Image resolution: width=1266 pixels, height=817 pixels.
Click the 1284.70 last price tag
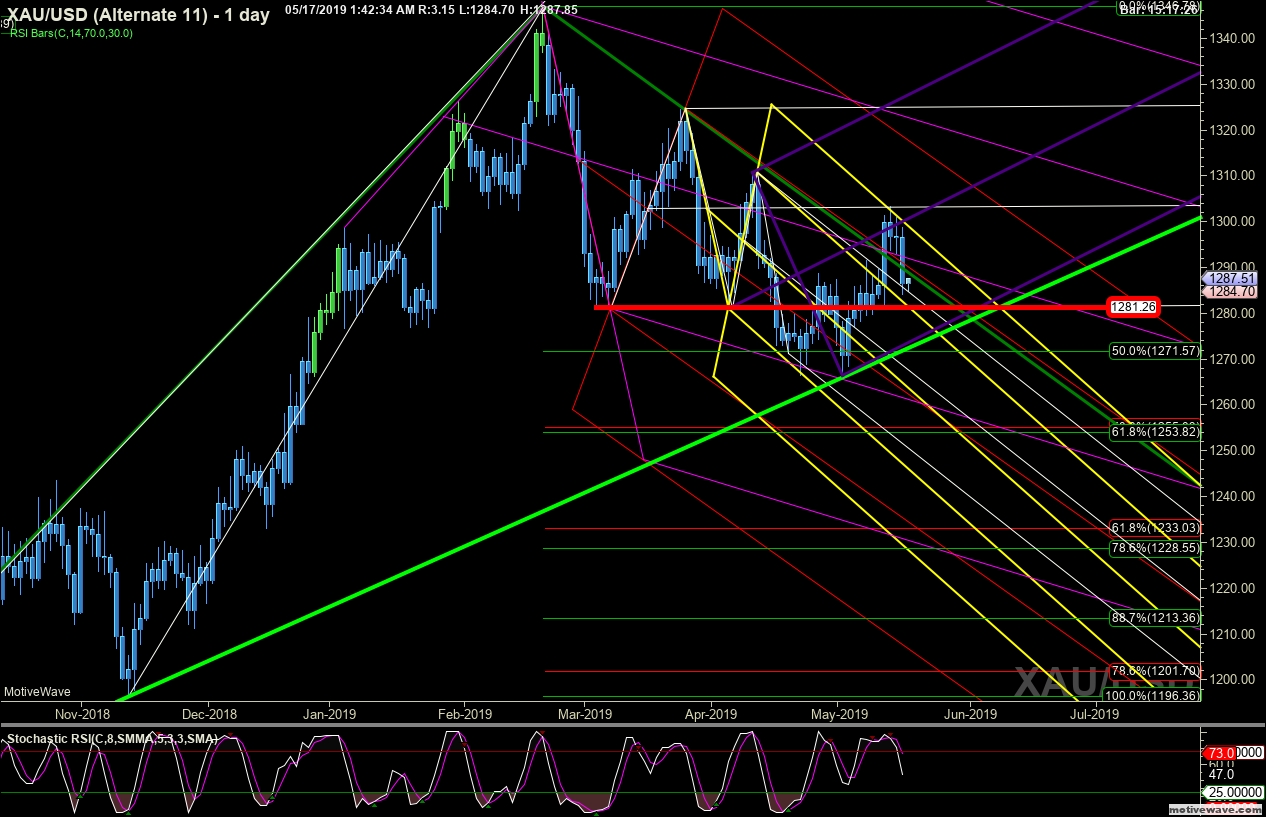point(1231,292)
